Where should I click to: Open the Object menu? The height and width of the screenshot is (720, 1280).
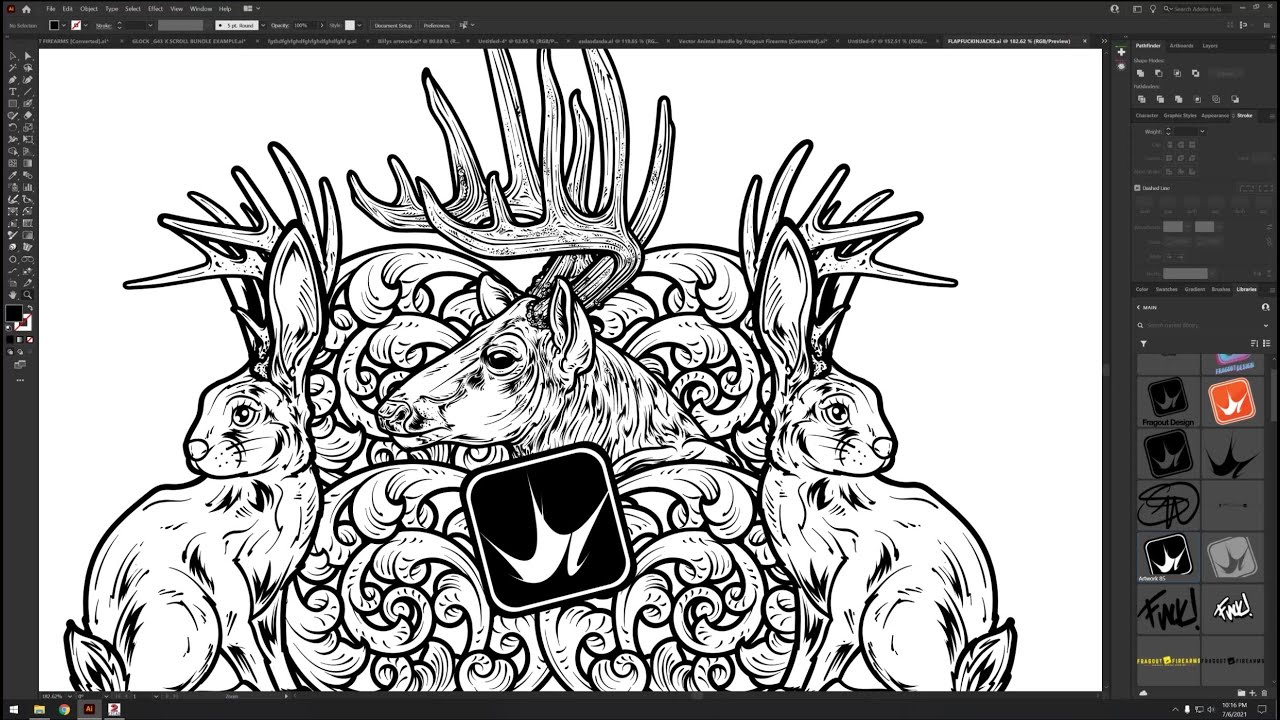[89, 9]
